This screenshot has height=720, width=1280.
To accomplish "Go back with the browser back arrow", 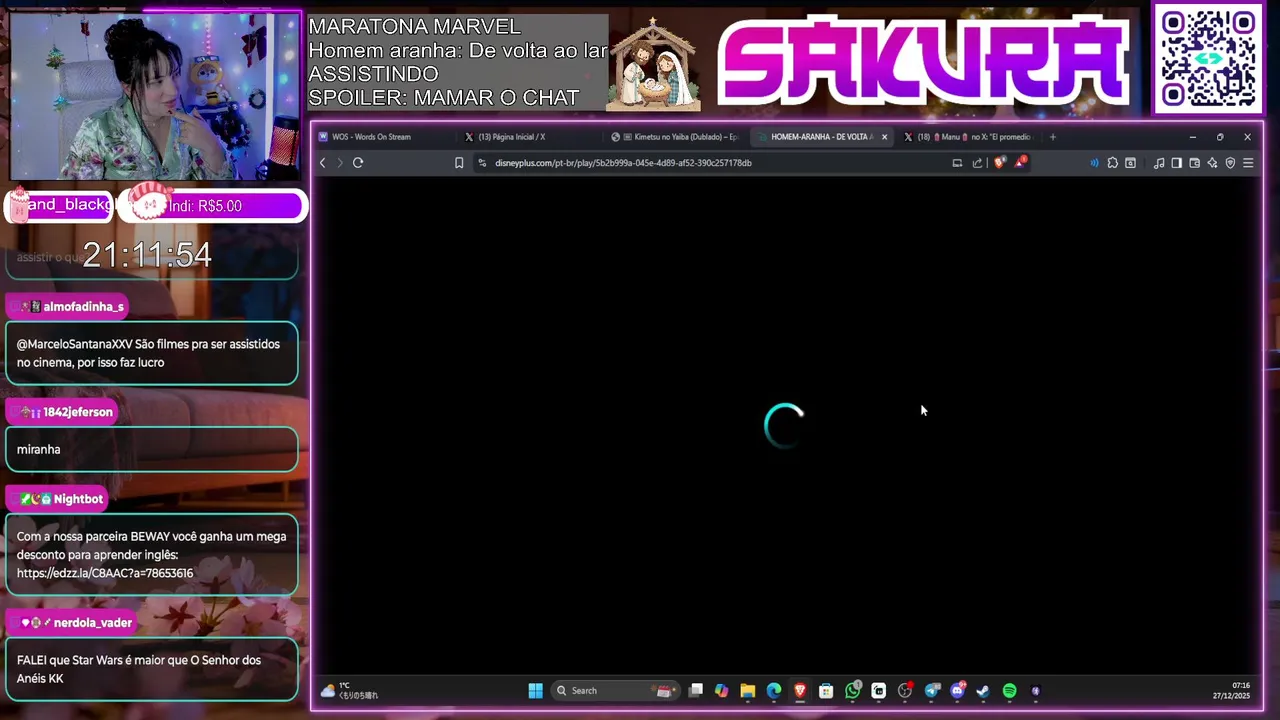I will click(322, 163).
